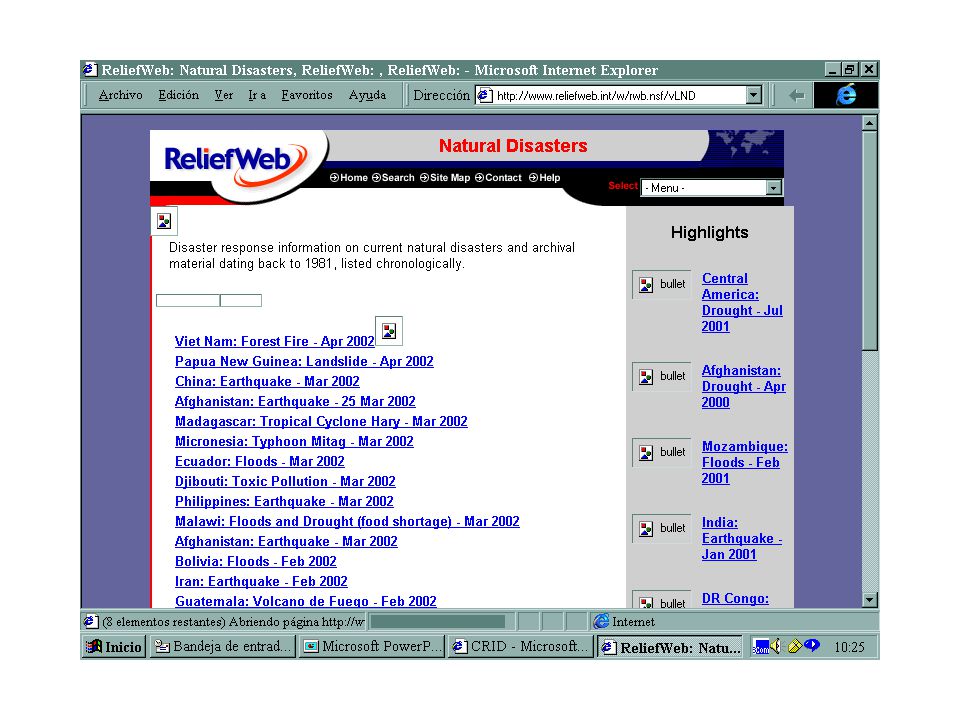
Task: Click the yellow pencil icon in system tray
Action: coord(794,646)
